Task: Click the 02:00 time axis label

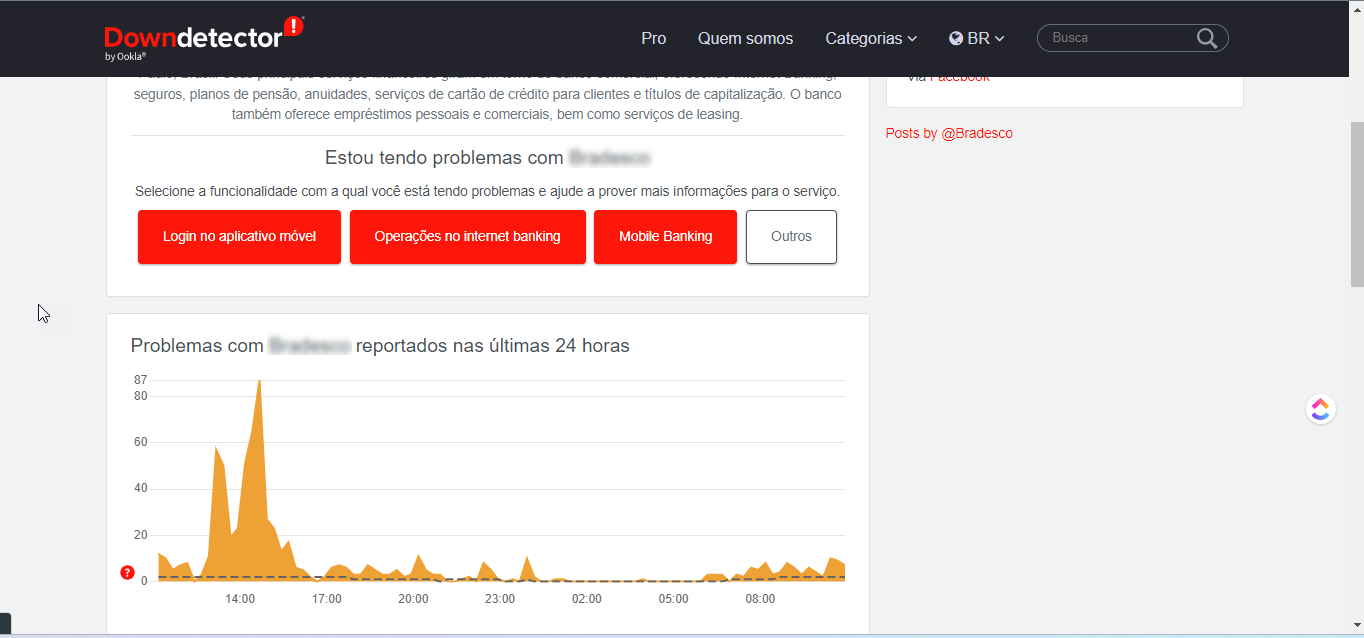Action: (x=587, y=599)
